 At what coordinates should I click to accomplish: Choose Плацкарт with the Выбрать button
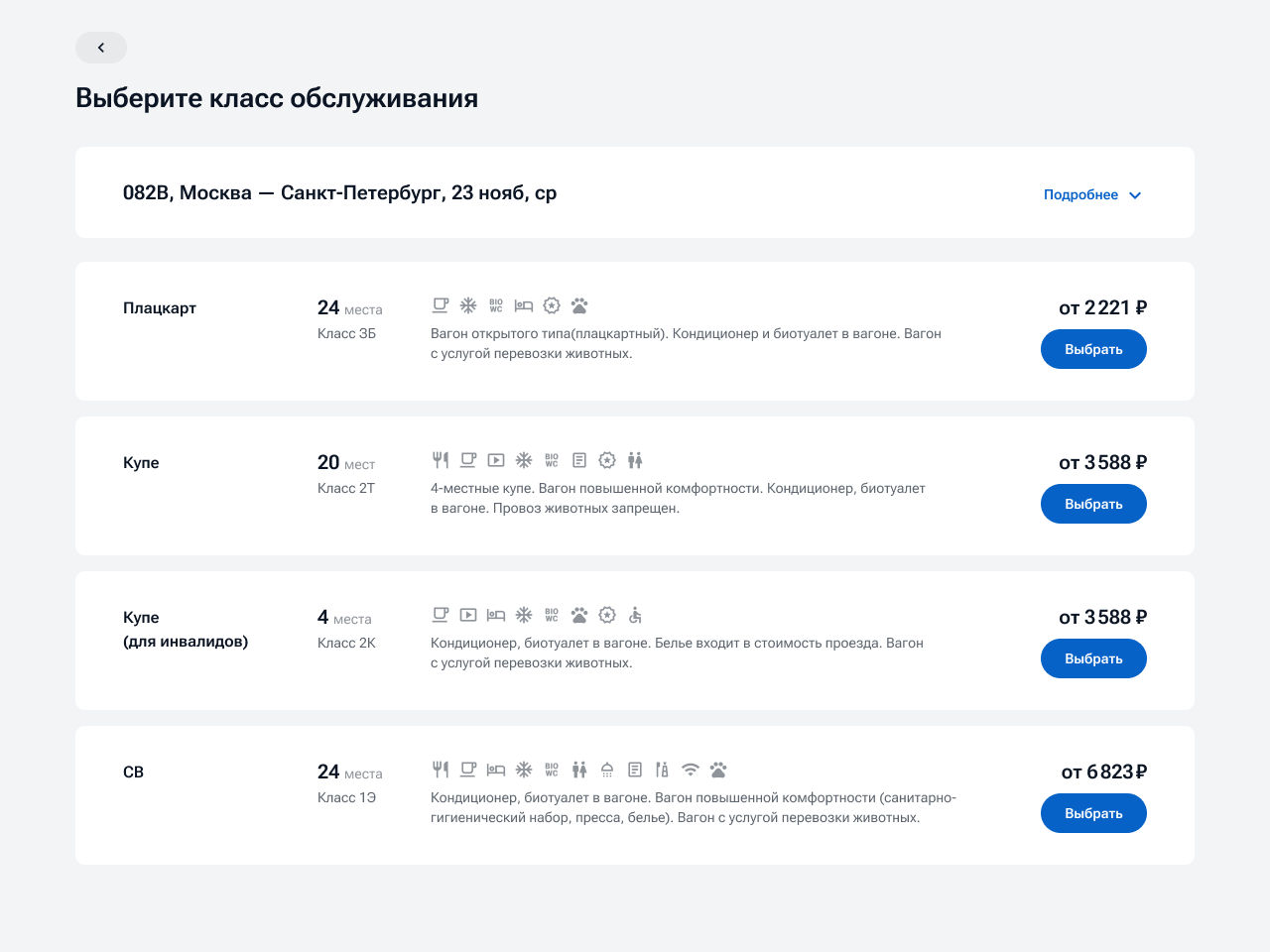click(x=1093, y=349)
